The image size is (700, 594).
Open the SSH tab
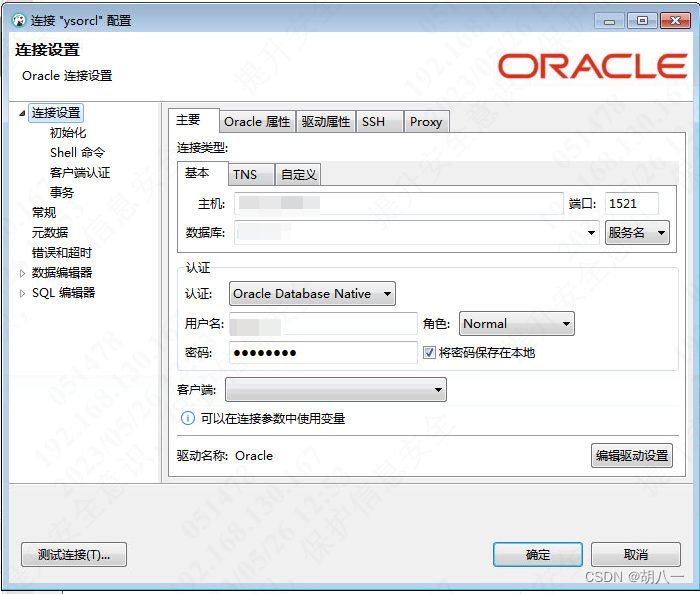379,121
